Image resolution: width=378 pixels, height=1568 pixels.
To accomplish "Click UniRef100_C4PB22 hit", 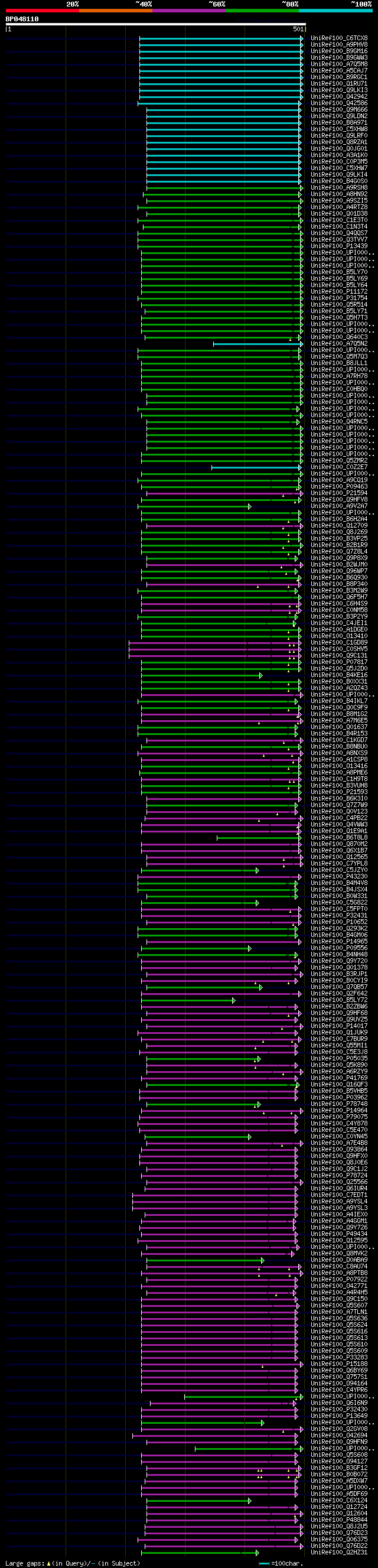I will [x=339, y=818].
